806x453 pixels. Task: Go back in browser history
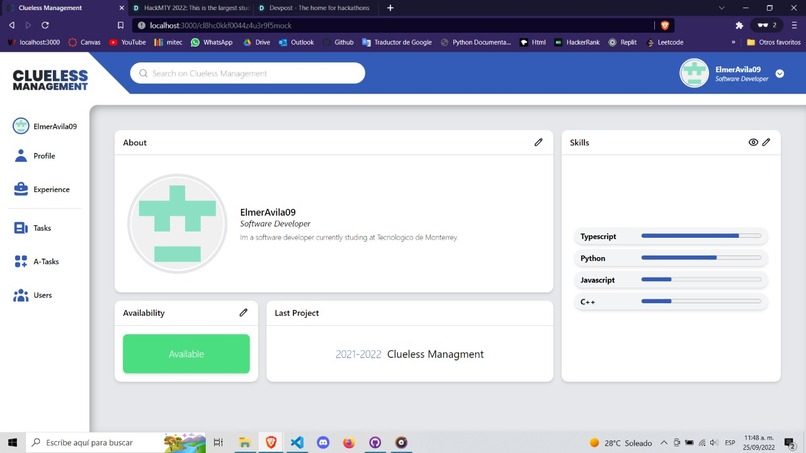click(12, 25)
